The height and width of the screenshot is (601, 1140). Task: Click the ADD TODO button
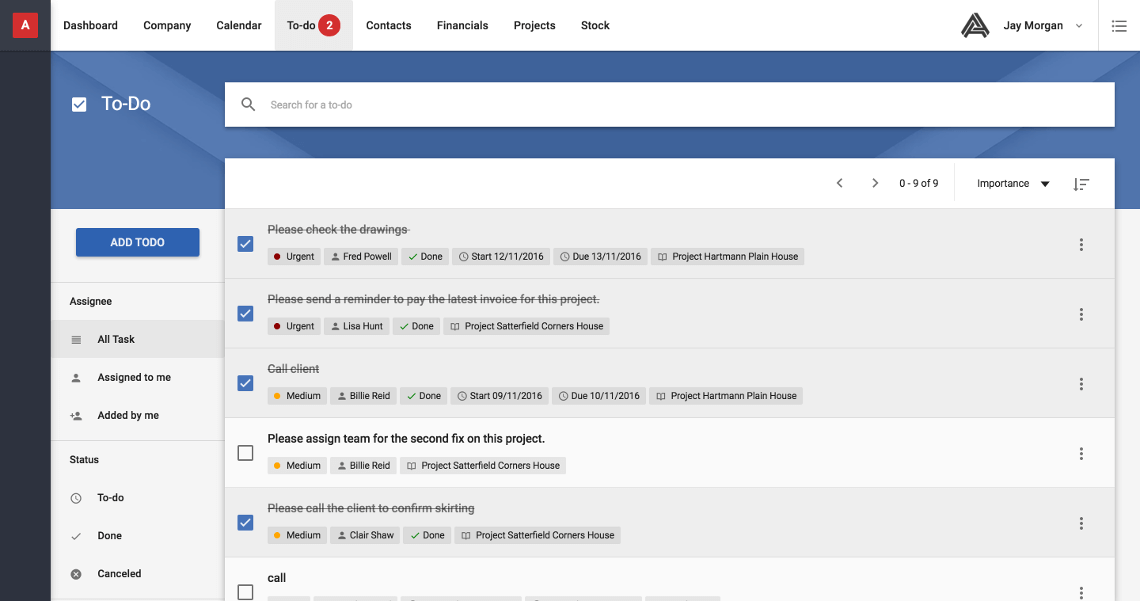137,242
